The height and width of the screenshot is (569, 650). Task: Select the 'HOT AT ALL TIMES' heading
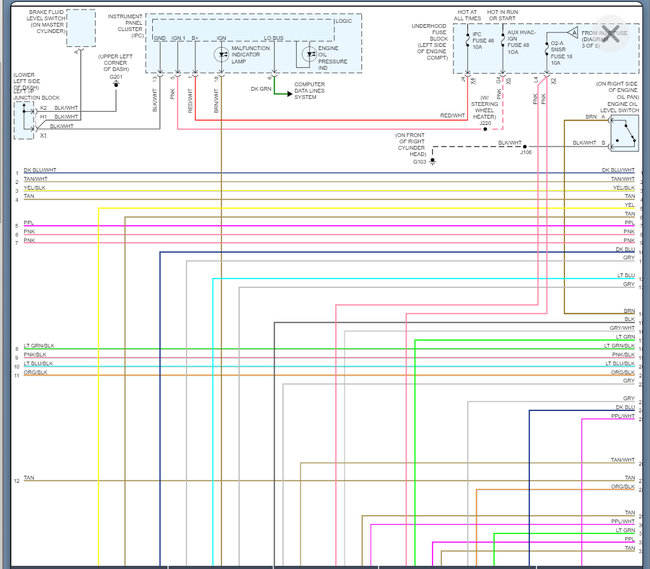(x=467, y=15)
